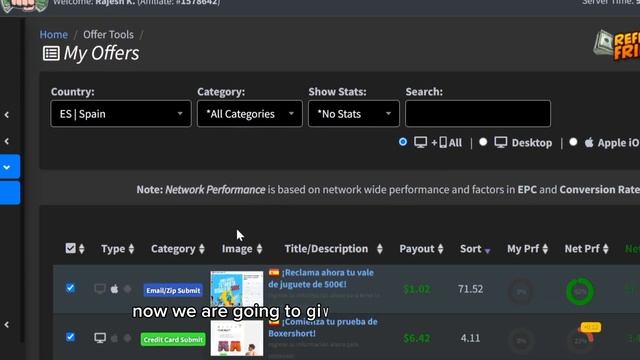Go to the Home breadcrumb link
This screenshot has height=360, width=640.
tap(53, 35)
